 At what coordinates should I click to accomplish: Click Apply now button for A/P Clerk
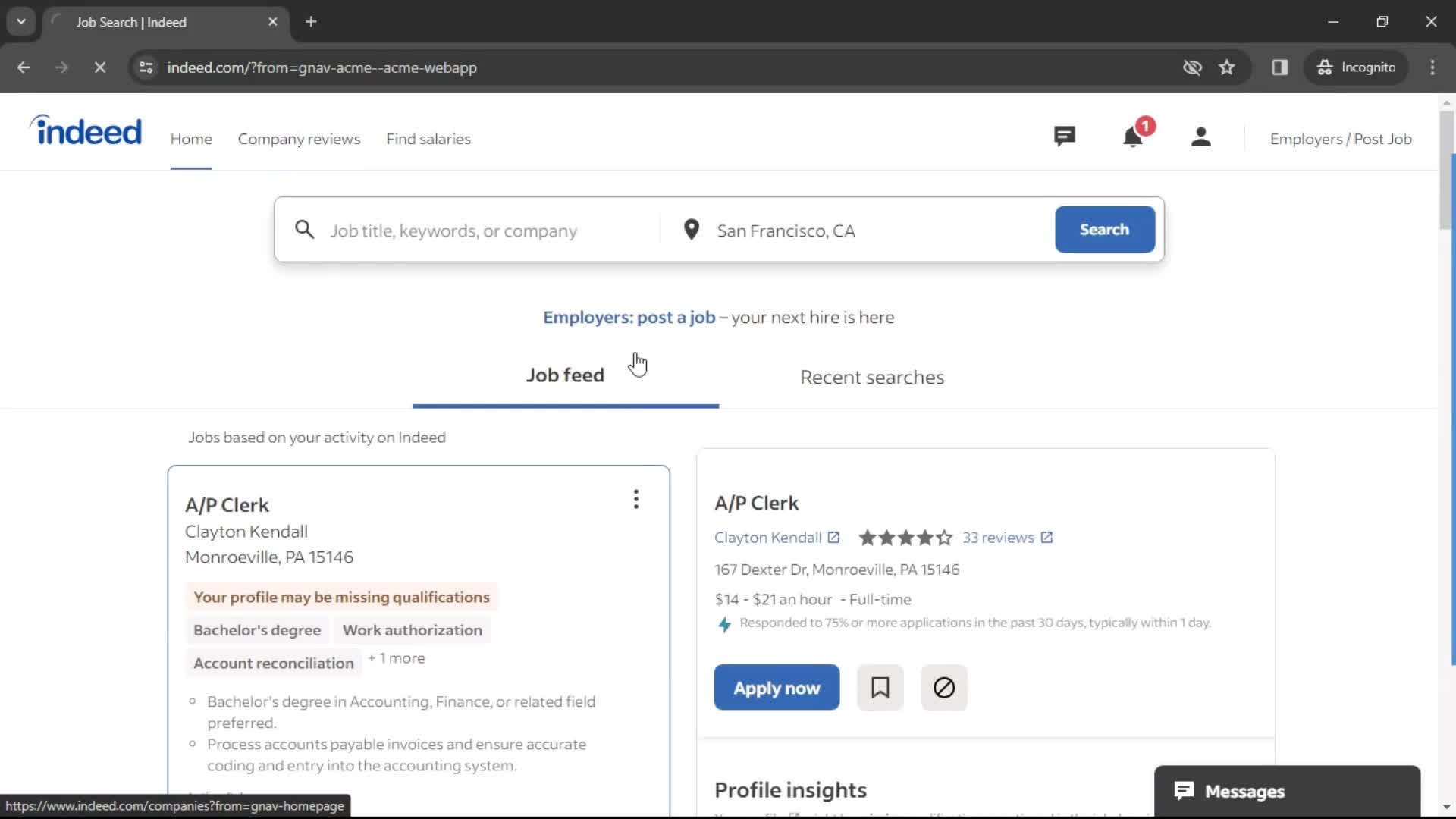(777, 687)
